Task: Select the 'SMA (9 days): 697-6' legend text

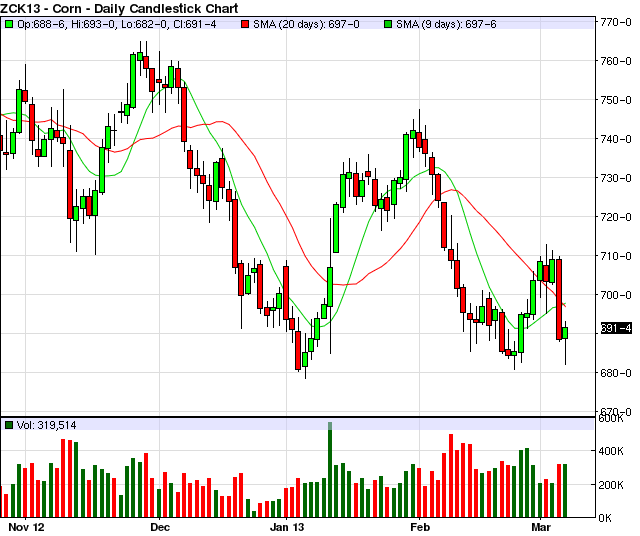Action: (x=446, y=24)
